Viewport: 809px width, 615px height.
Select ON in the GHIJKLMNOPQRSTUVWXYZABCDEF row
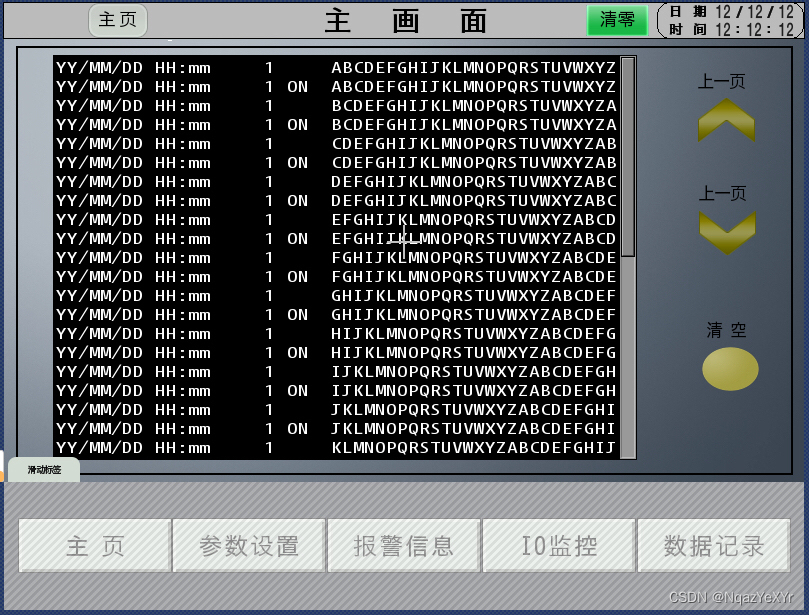point(298,315)
